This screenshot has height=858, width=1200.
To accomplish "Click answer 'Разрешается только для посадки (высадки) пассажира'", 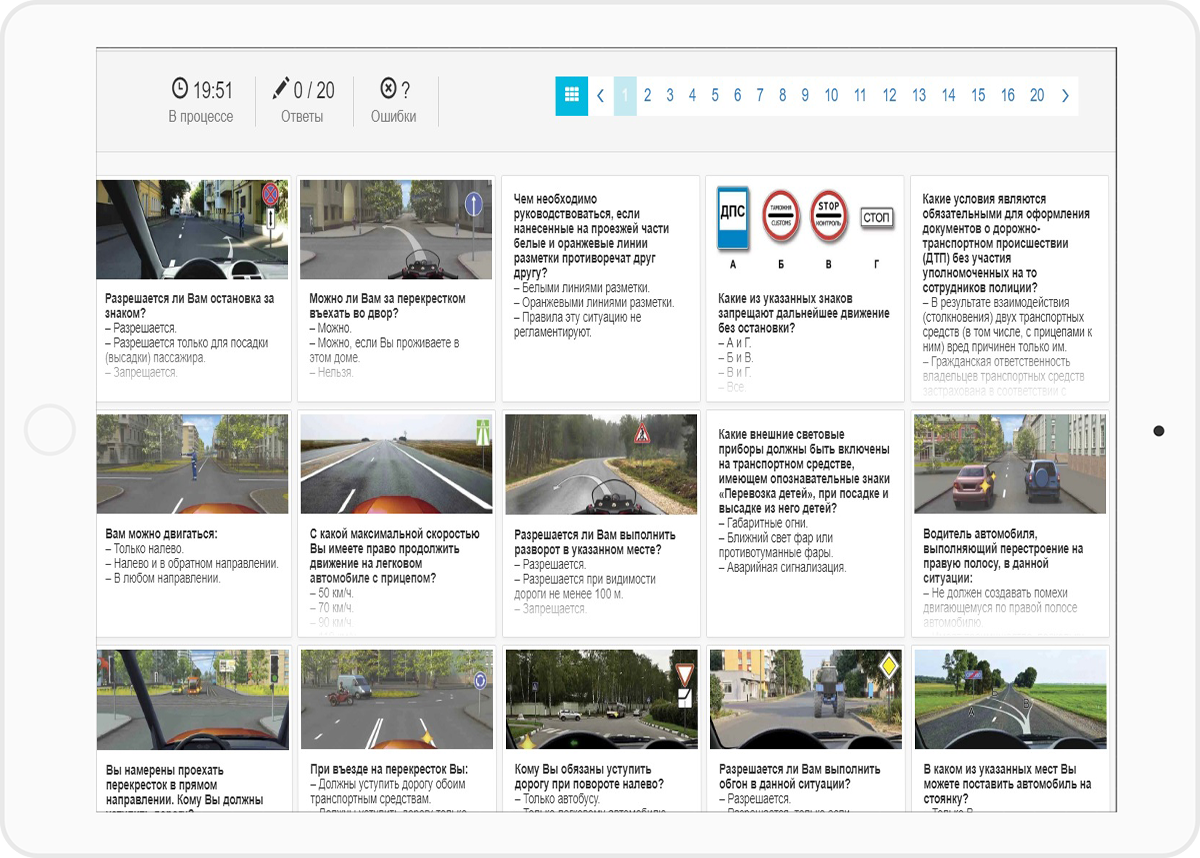I will pos(187,350).
